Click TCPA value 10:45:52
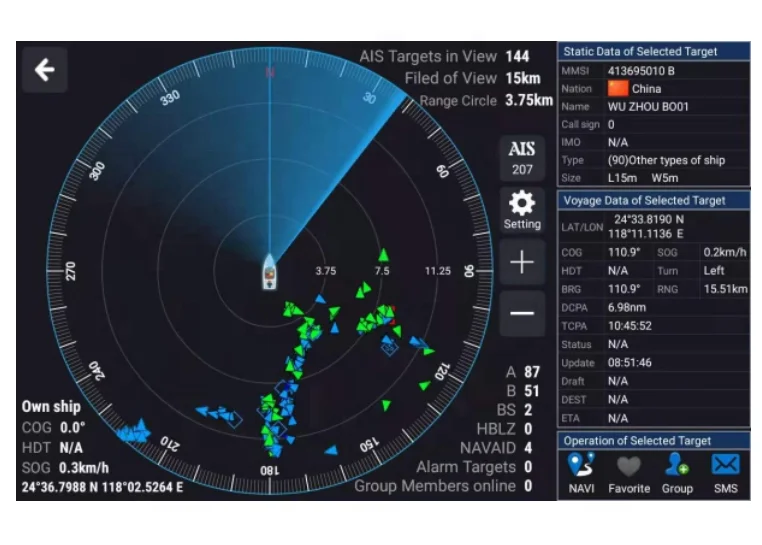 click(629, 326)
